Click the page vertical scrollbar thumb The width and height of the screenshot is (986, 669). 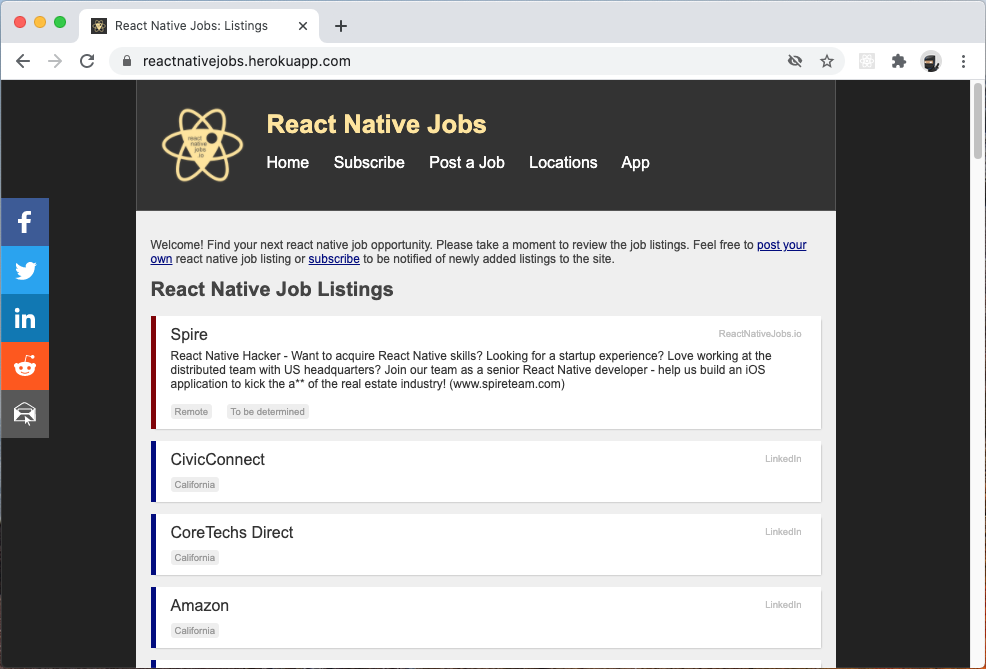tap(978, 121)
